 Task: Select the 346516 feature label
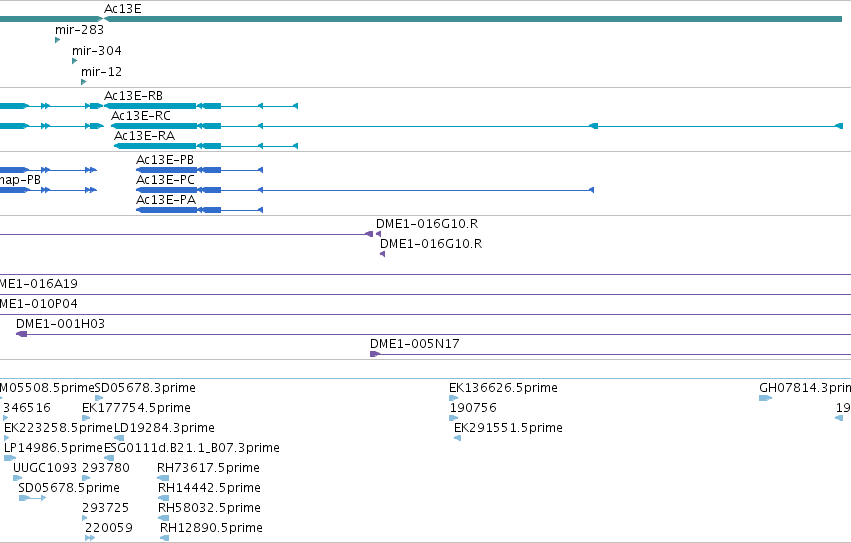coord(27,408)
